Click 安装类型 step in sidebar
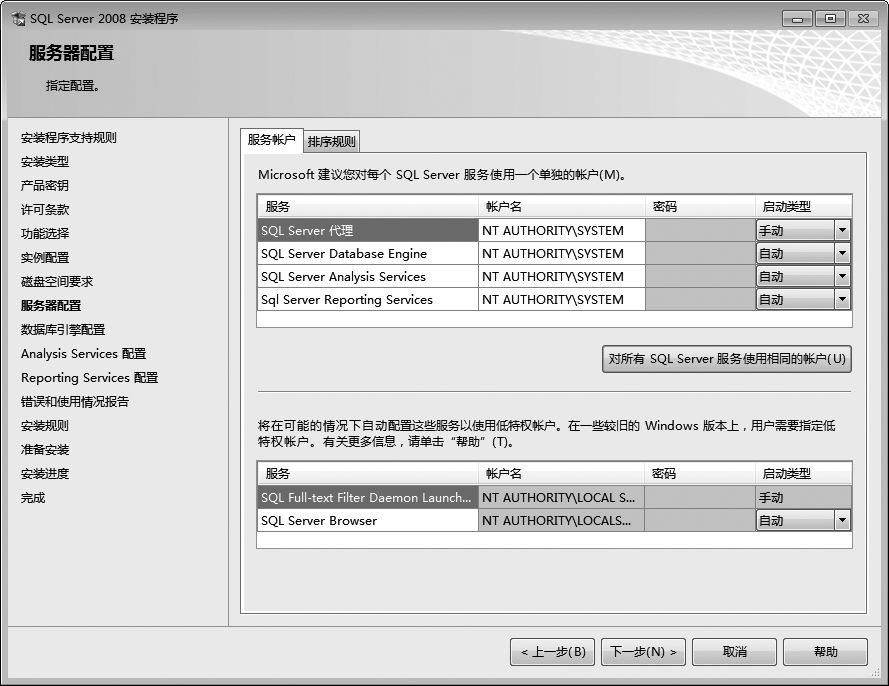The width and height of the screenshot is (889, 686). (x=45, y=162)
